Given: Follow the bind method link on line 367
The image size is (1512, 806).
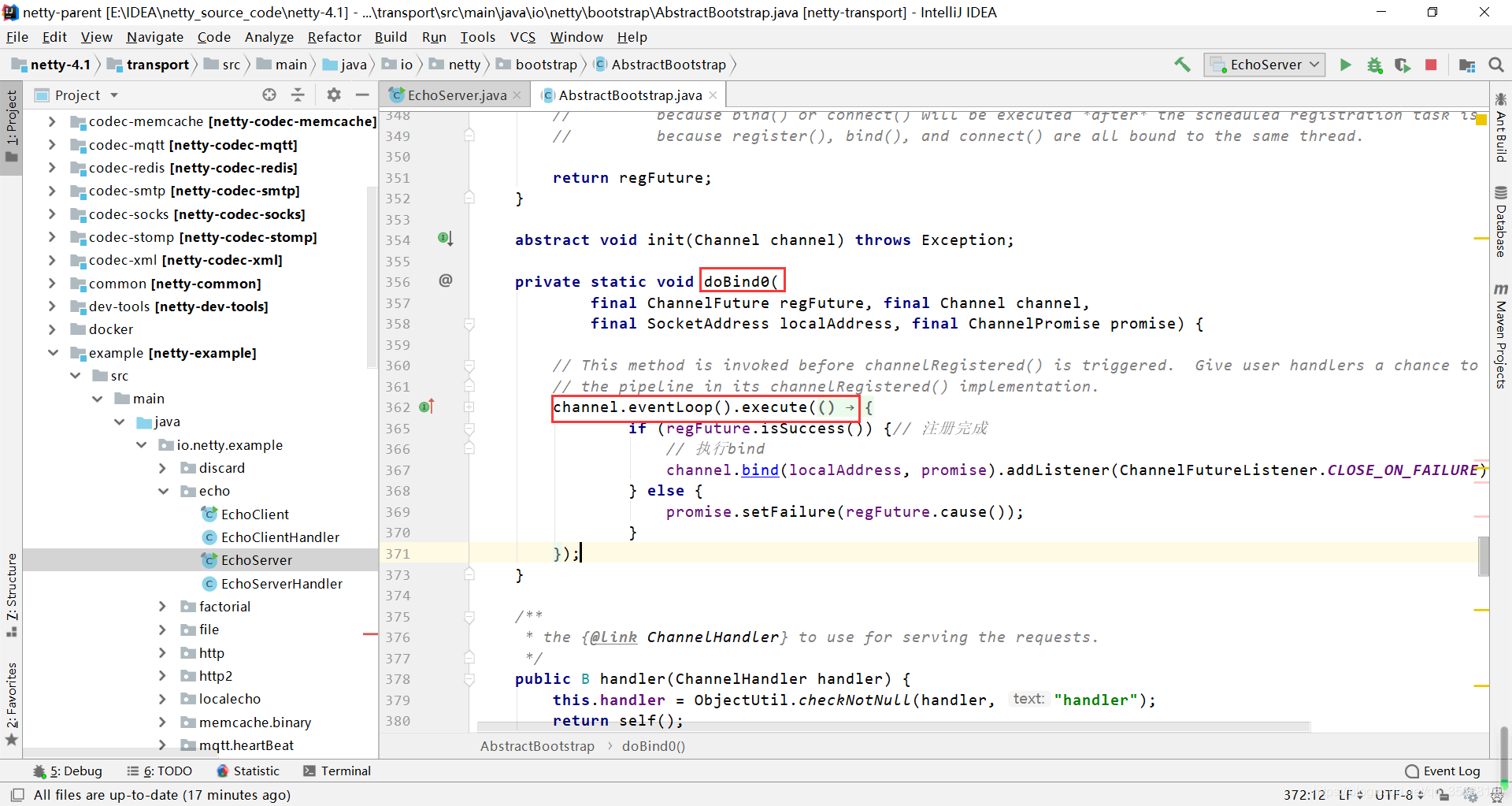Looking at the screenshot, I should pos(760,470).
